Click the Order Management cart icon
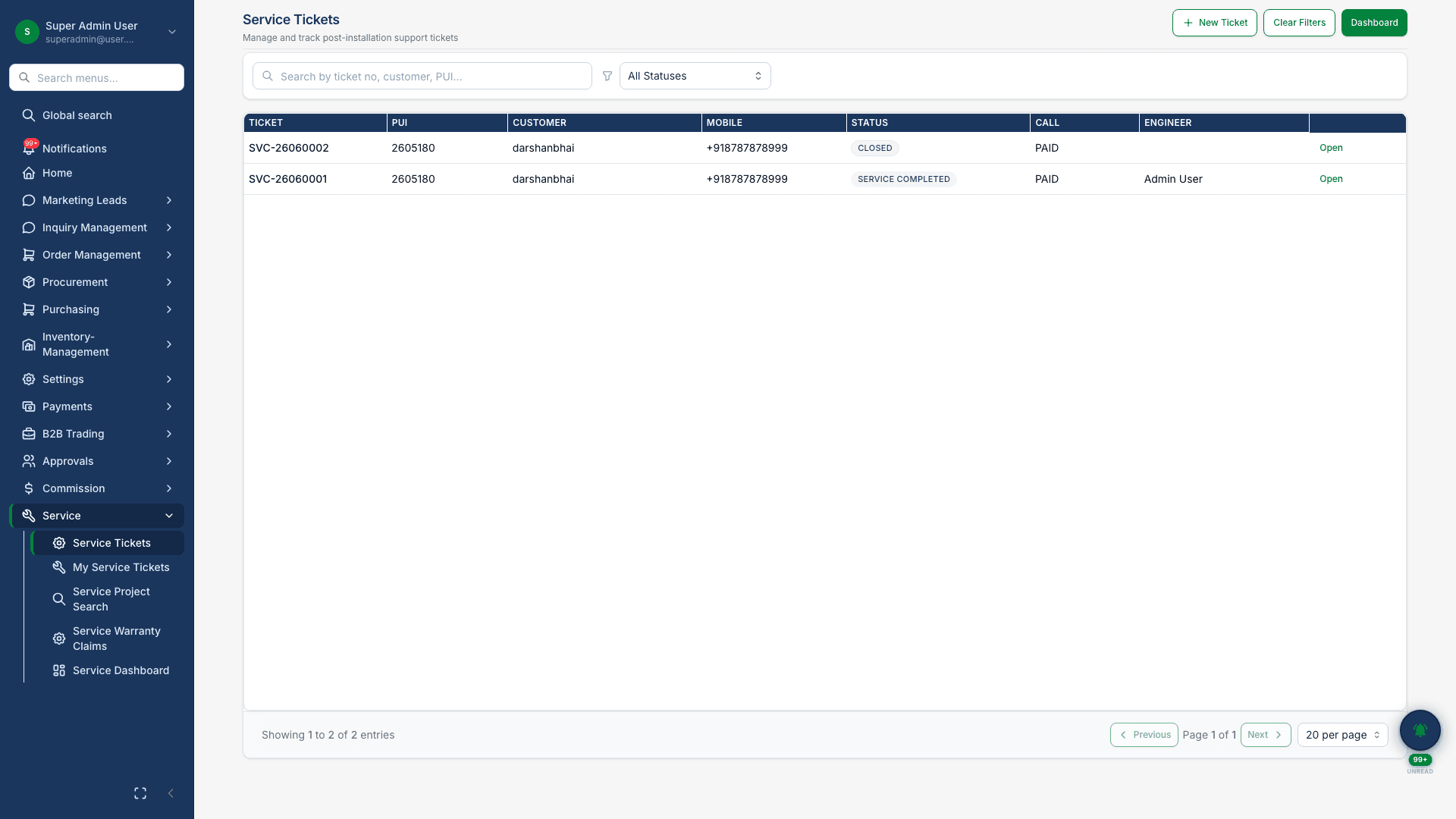Viewport: 1456px width, 819px height. (29, 255)
